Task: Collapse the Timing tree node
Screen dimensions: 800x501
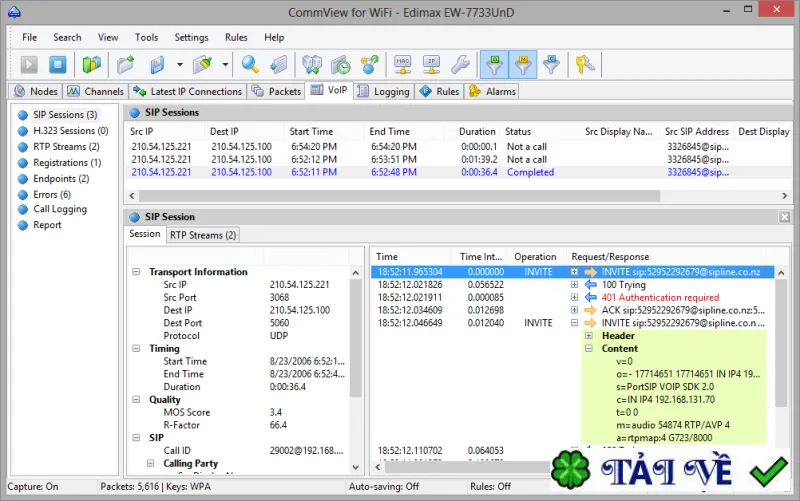Action: (136, 348)
